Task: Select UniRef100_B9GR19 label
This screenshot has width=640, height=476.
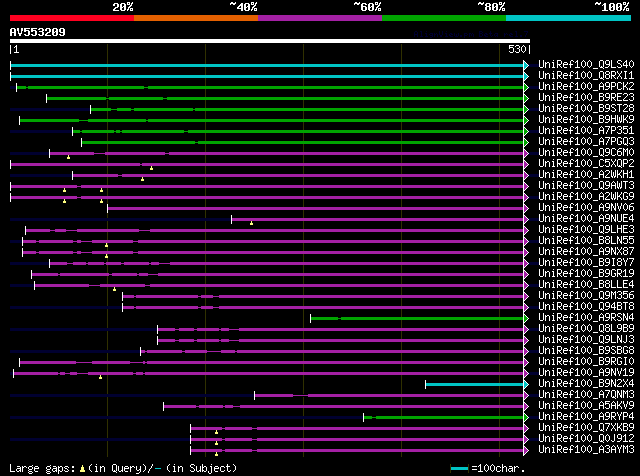Action: 586,274
